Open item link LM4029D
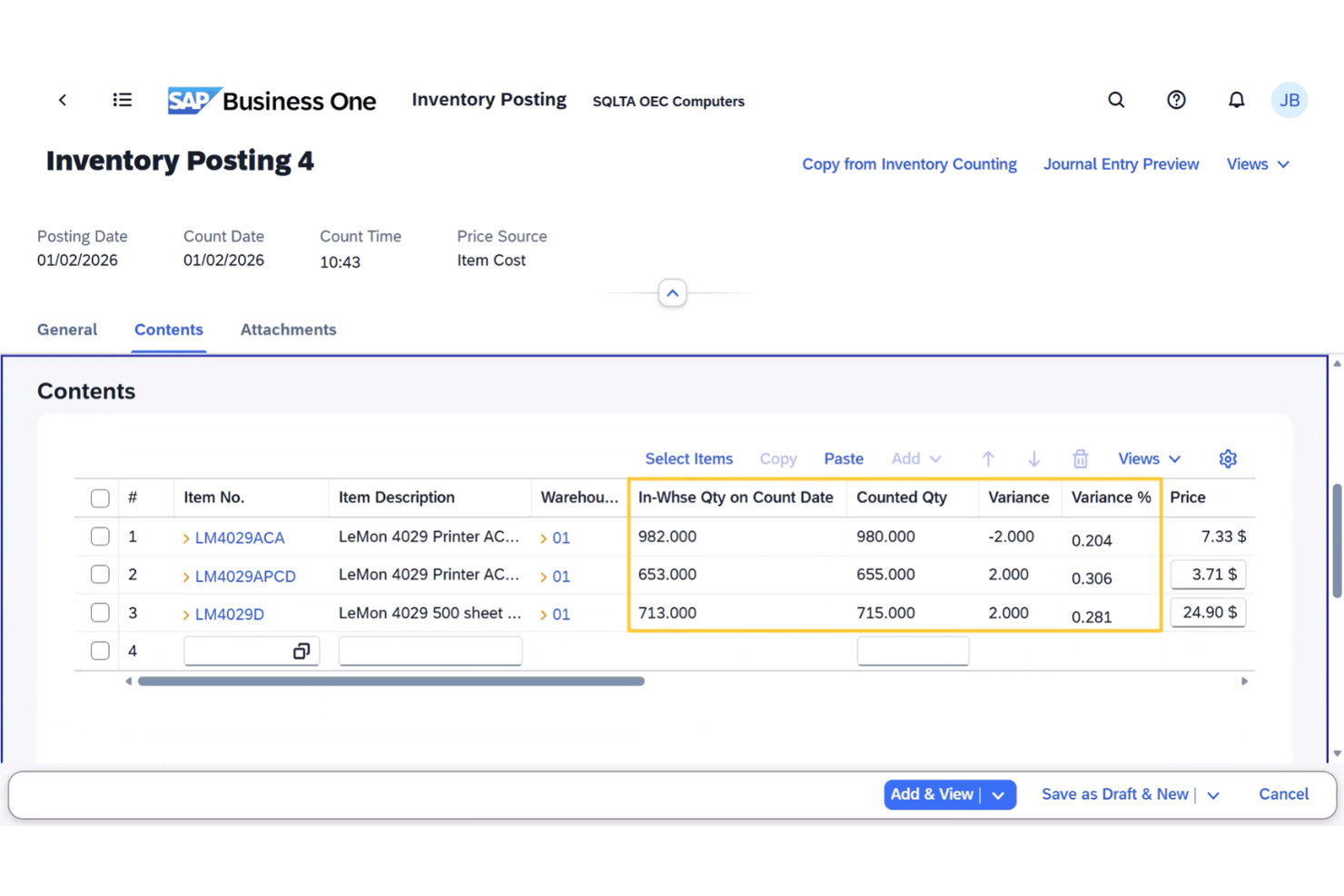Screen dimensions: 1344x896 230,615
